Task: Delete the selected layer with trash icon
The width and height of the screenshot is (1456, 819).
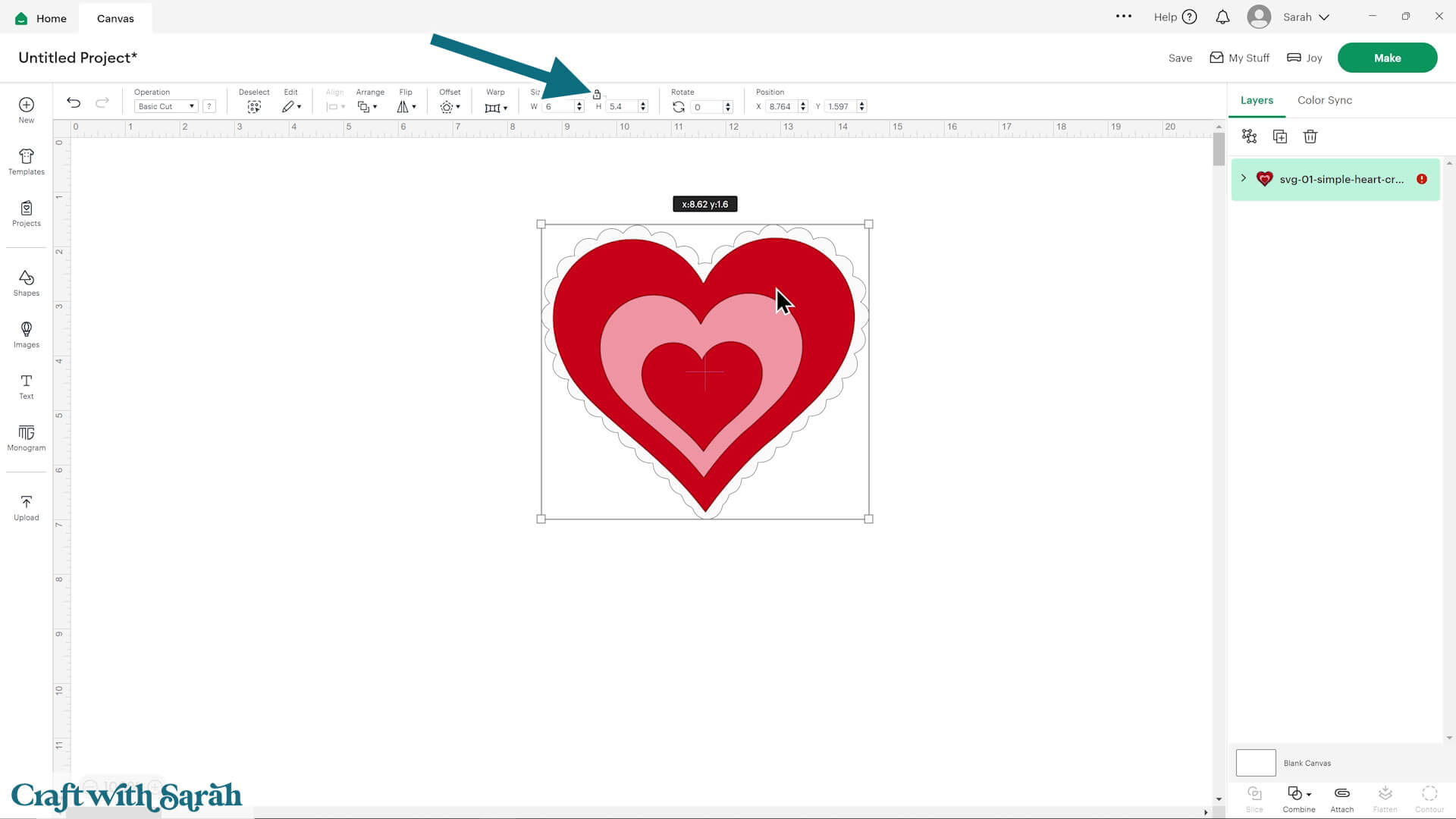Action: (1310, 136)
